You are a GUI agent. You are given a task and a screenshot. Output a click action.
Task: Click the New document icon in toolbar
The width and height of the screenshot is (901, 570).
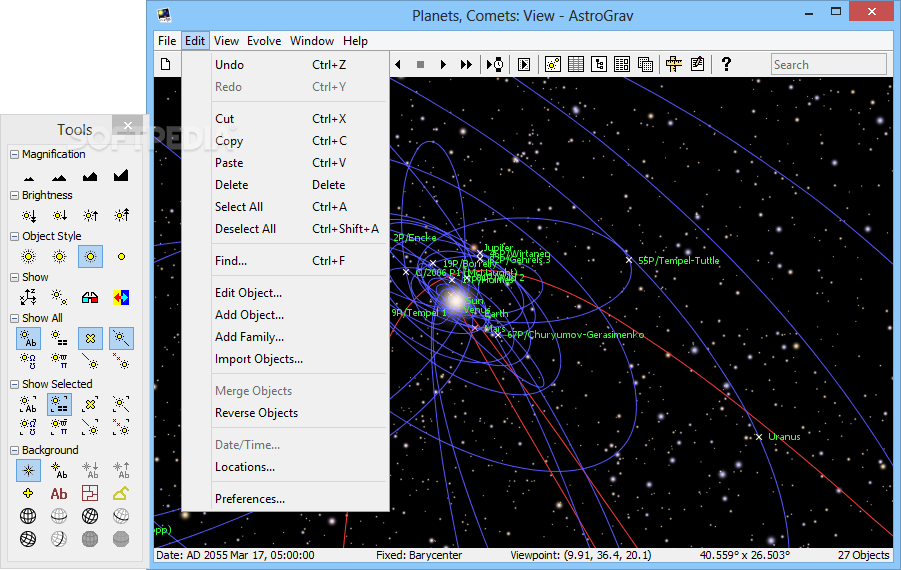[165, 64]
